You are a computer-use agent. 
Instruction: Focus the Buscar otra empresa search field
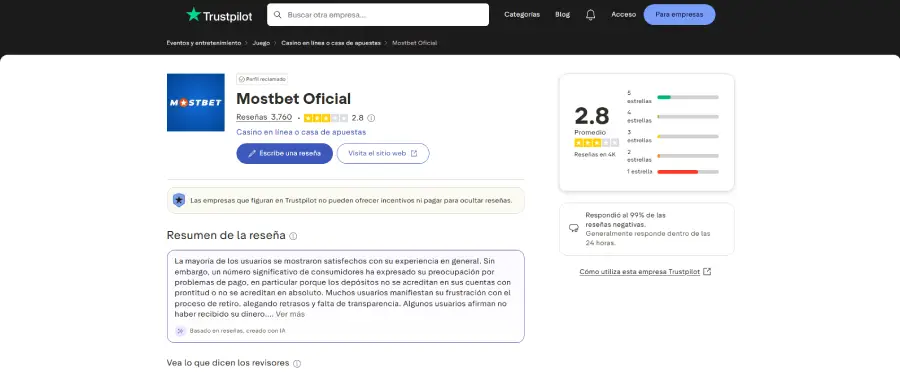point(378,15)
